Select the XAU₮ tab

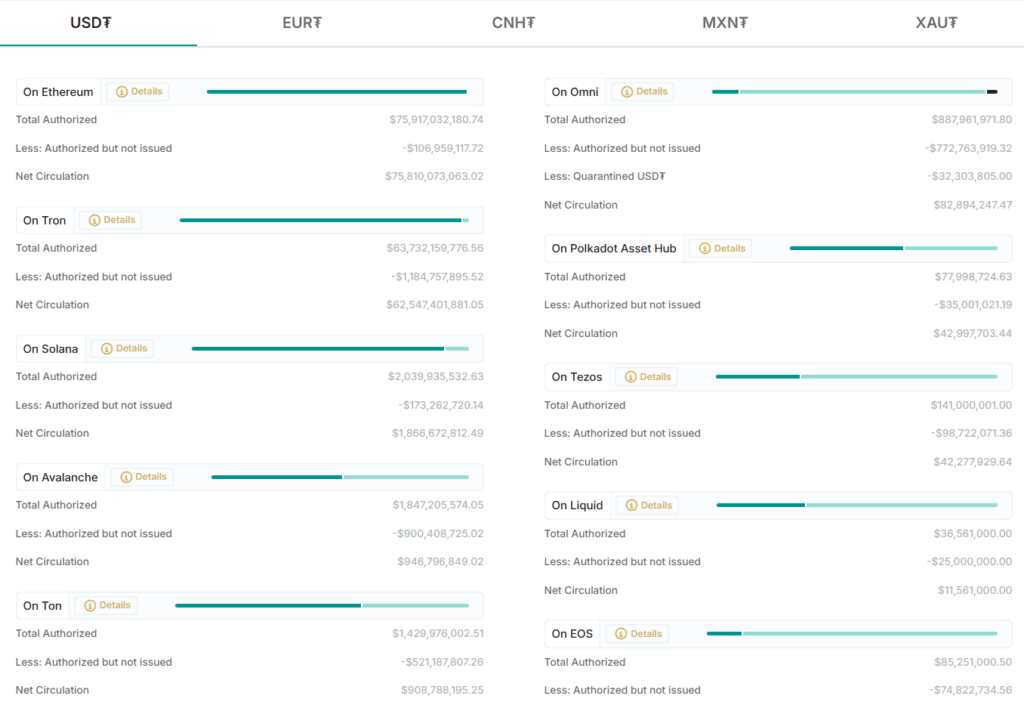pos(936,22)
